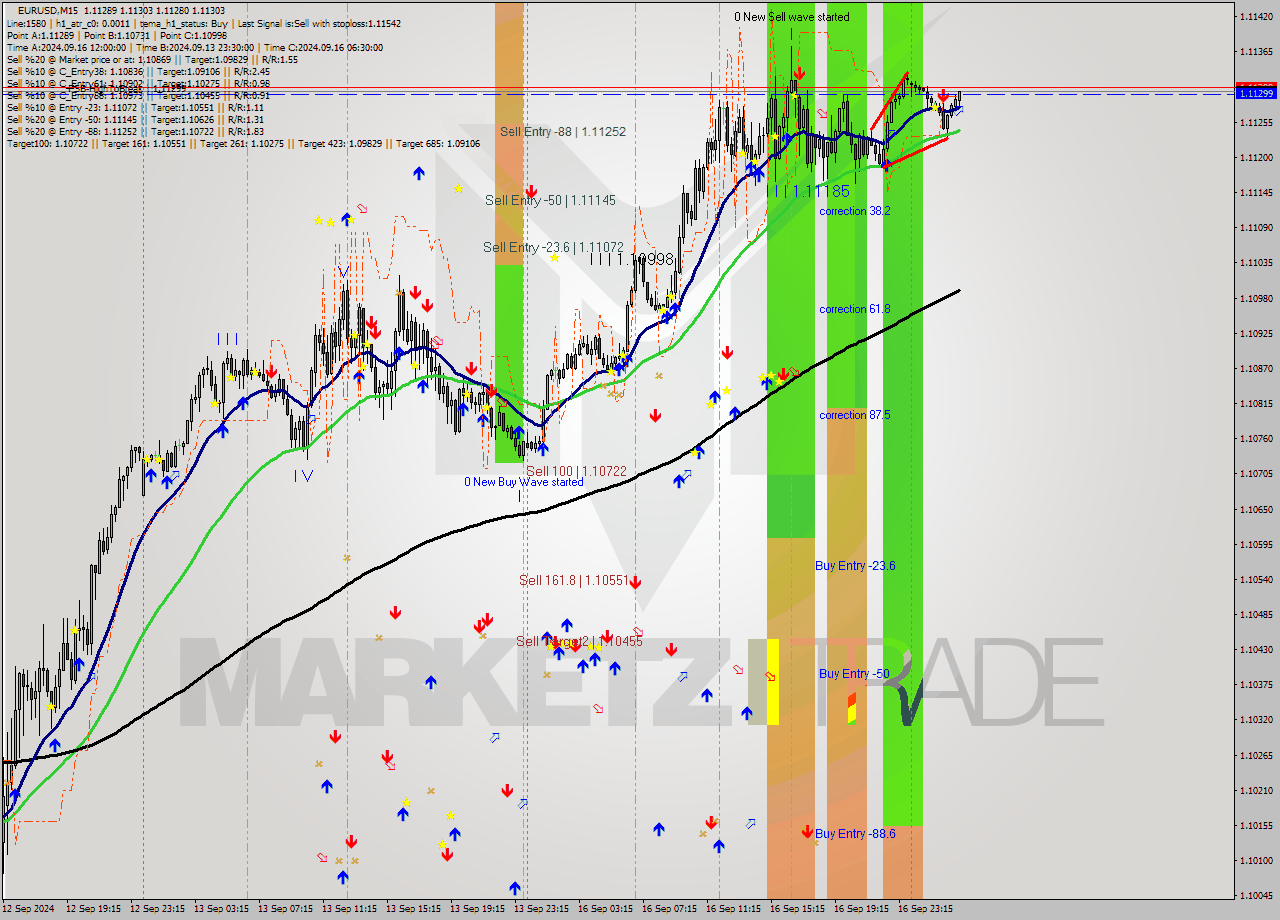This screenshot has width=1280, height=920.
Task: Click the 'Buy Entry -88.6' label
Action: pos(855,834)
